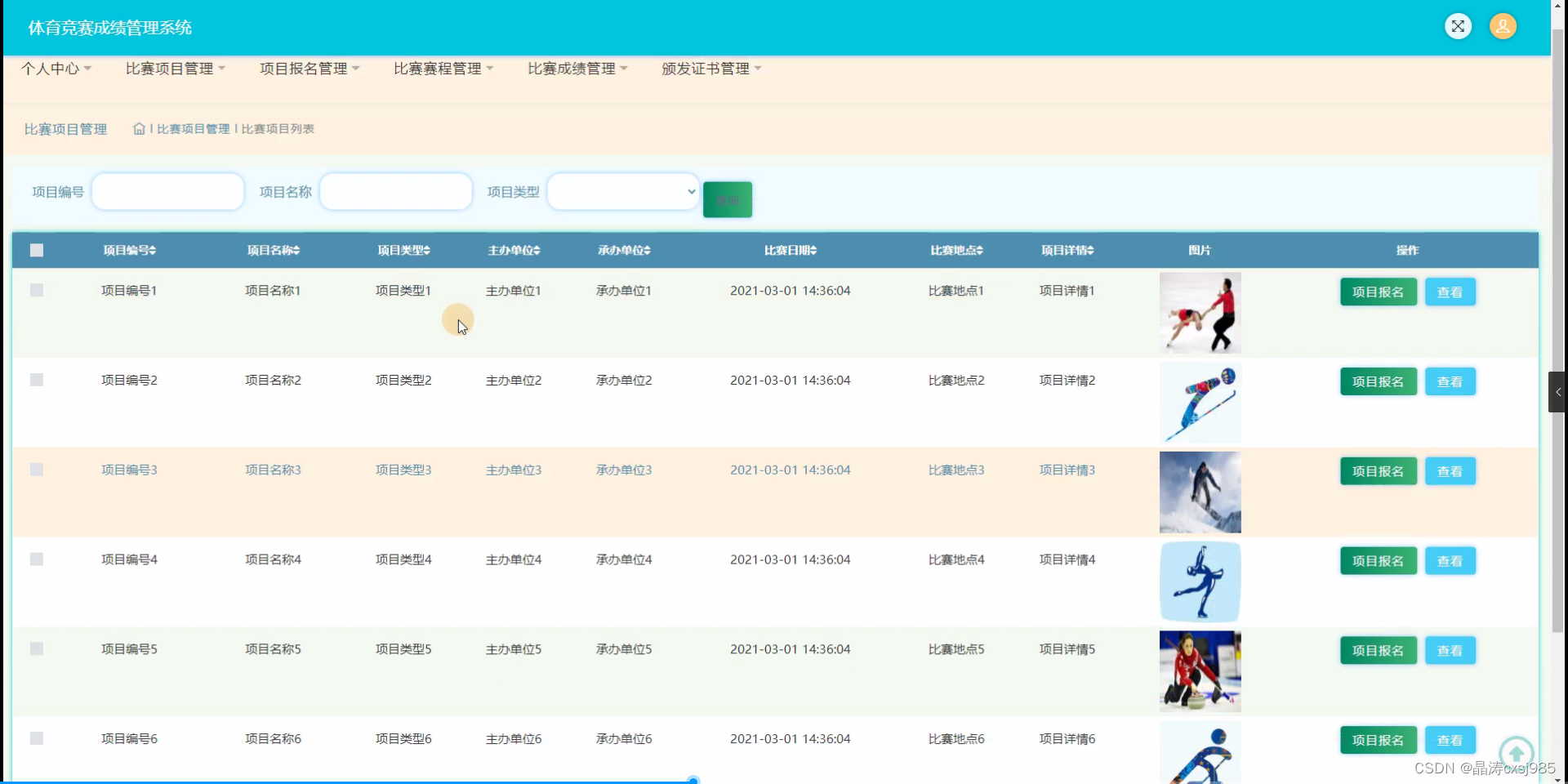Click 查看 for 项目编号5
This screenshot has width=1568, height=784.
coord(1450,651)
